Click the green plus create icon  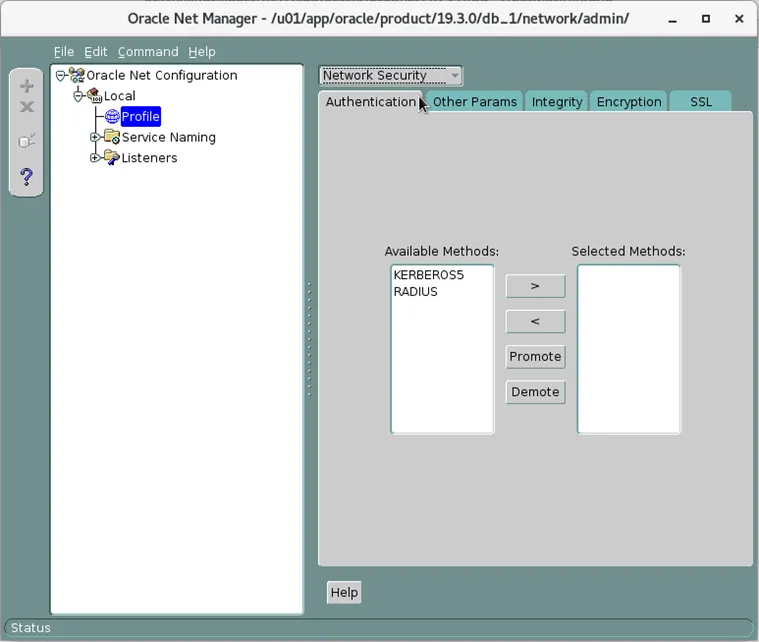(27, 86)
